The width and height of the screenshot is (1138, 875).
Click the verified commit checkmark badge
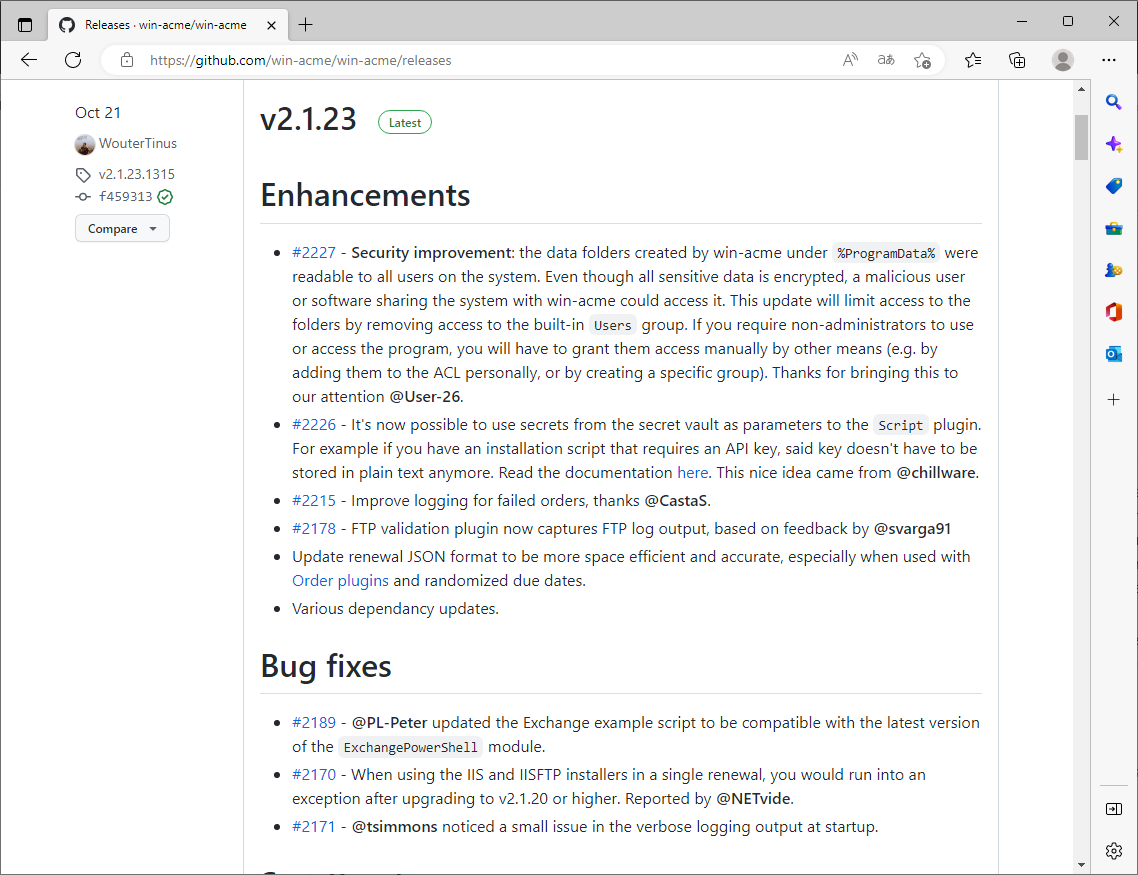pyautogui.click(x=165, y=197)
